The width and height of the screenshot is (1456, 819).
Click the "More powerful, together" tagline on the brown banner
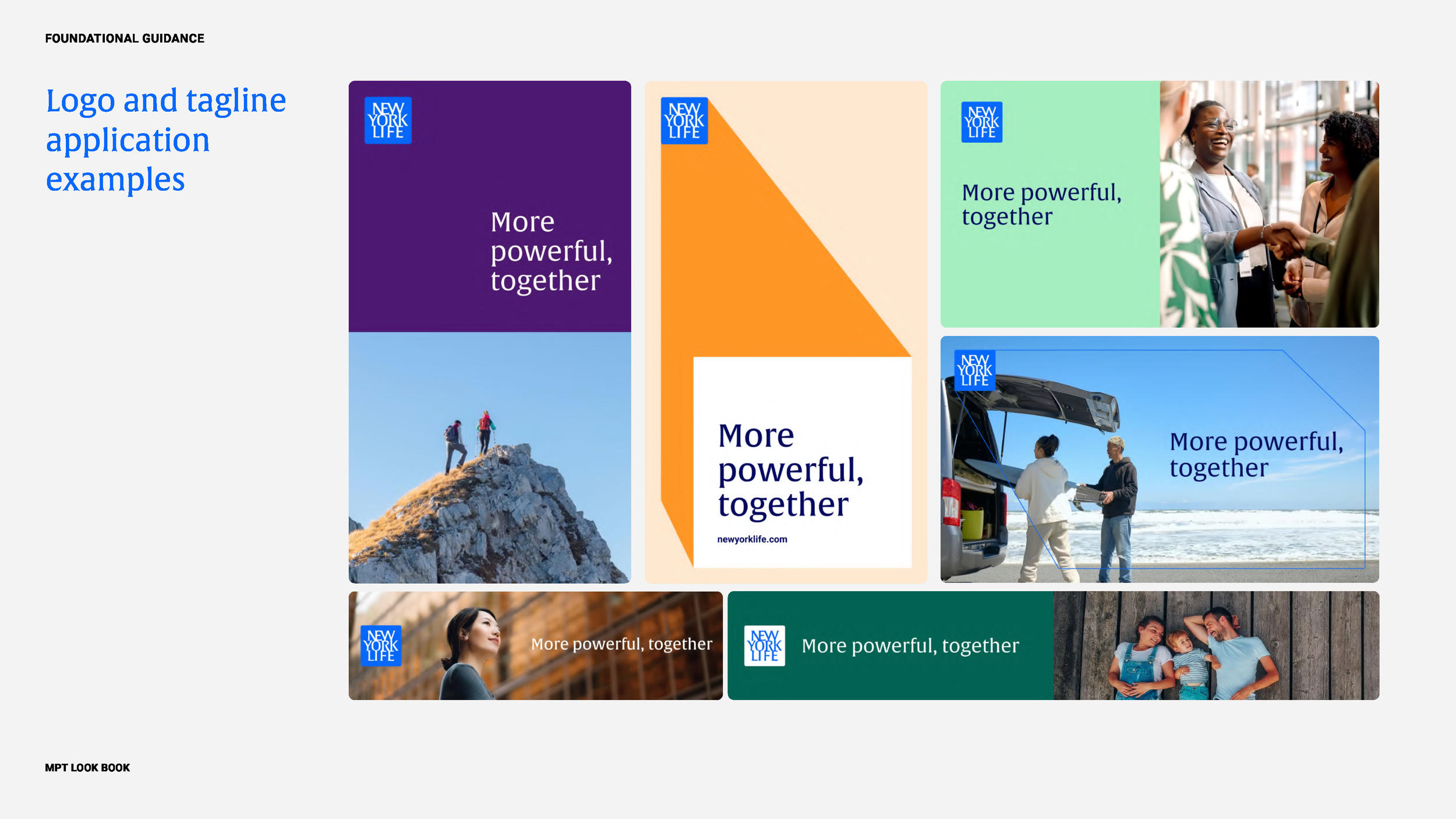click(x=621, y=644)
